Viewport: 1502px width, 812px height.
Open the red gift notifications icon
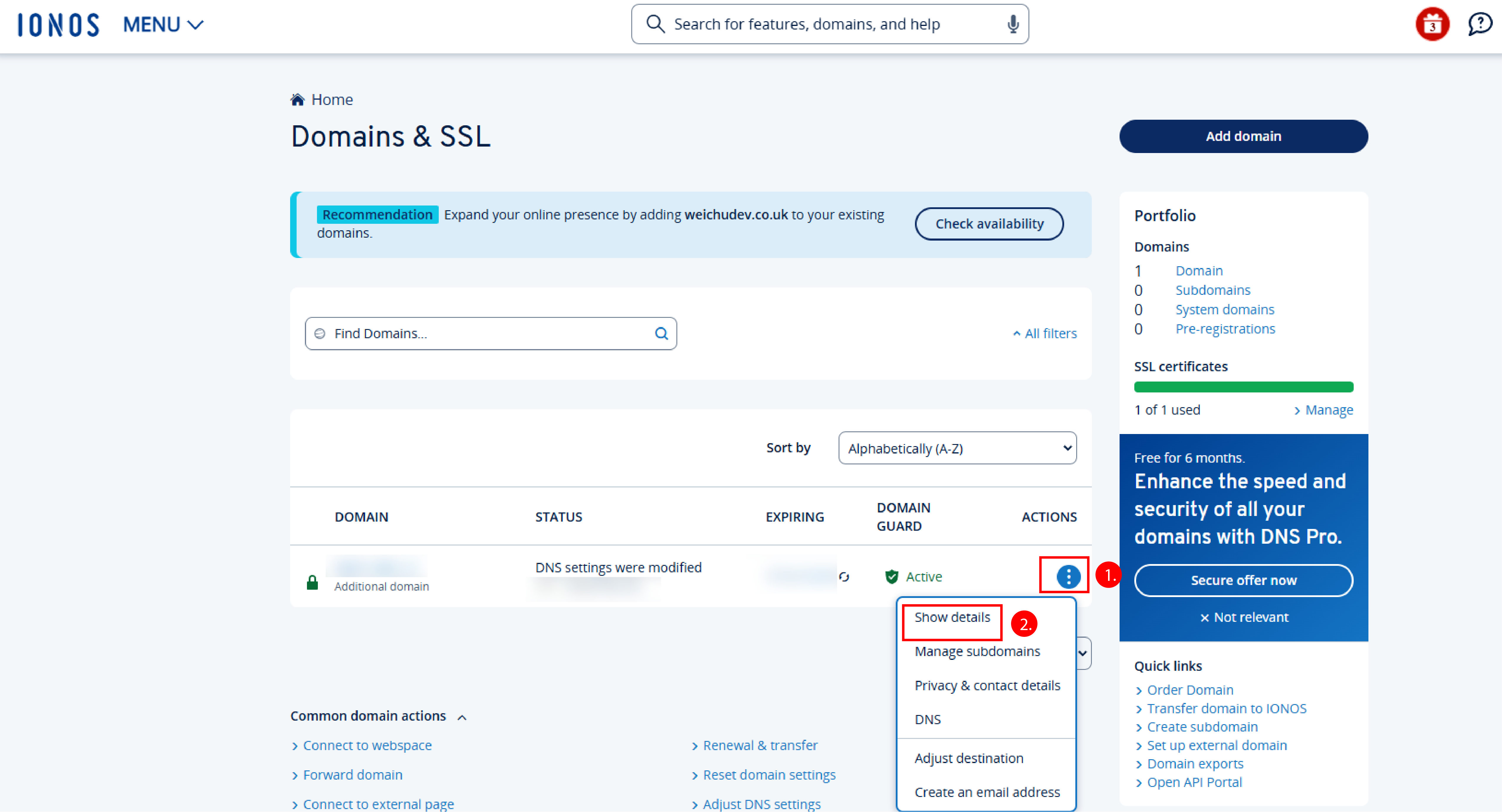[1432, 24]
